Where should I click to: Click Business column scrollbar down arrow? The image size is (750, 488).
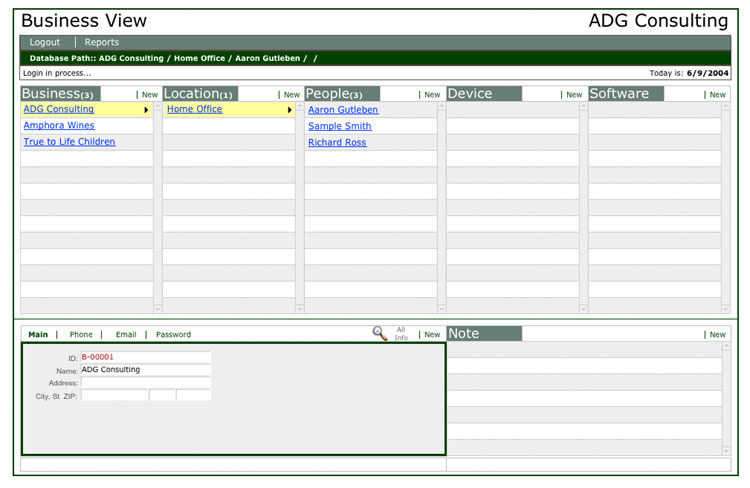(x=157, y=309)
